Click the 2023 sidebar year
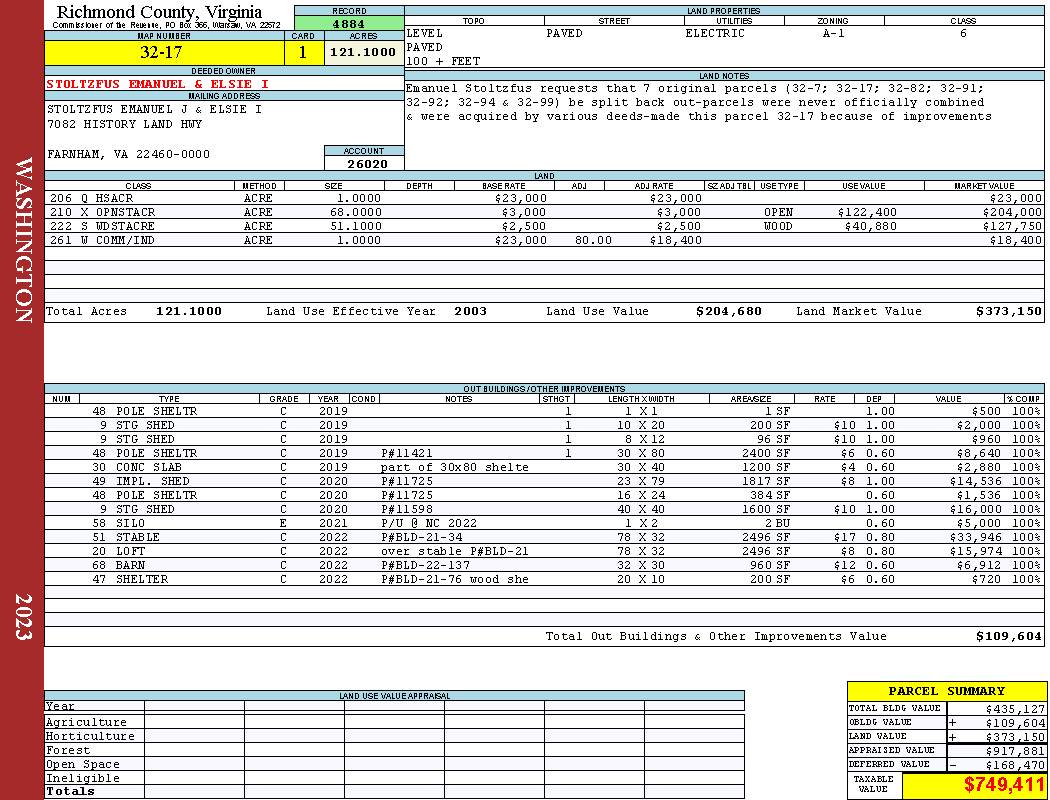 coord(23,617)
